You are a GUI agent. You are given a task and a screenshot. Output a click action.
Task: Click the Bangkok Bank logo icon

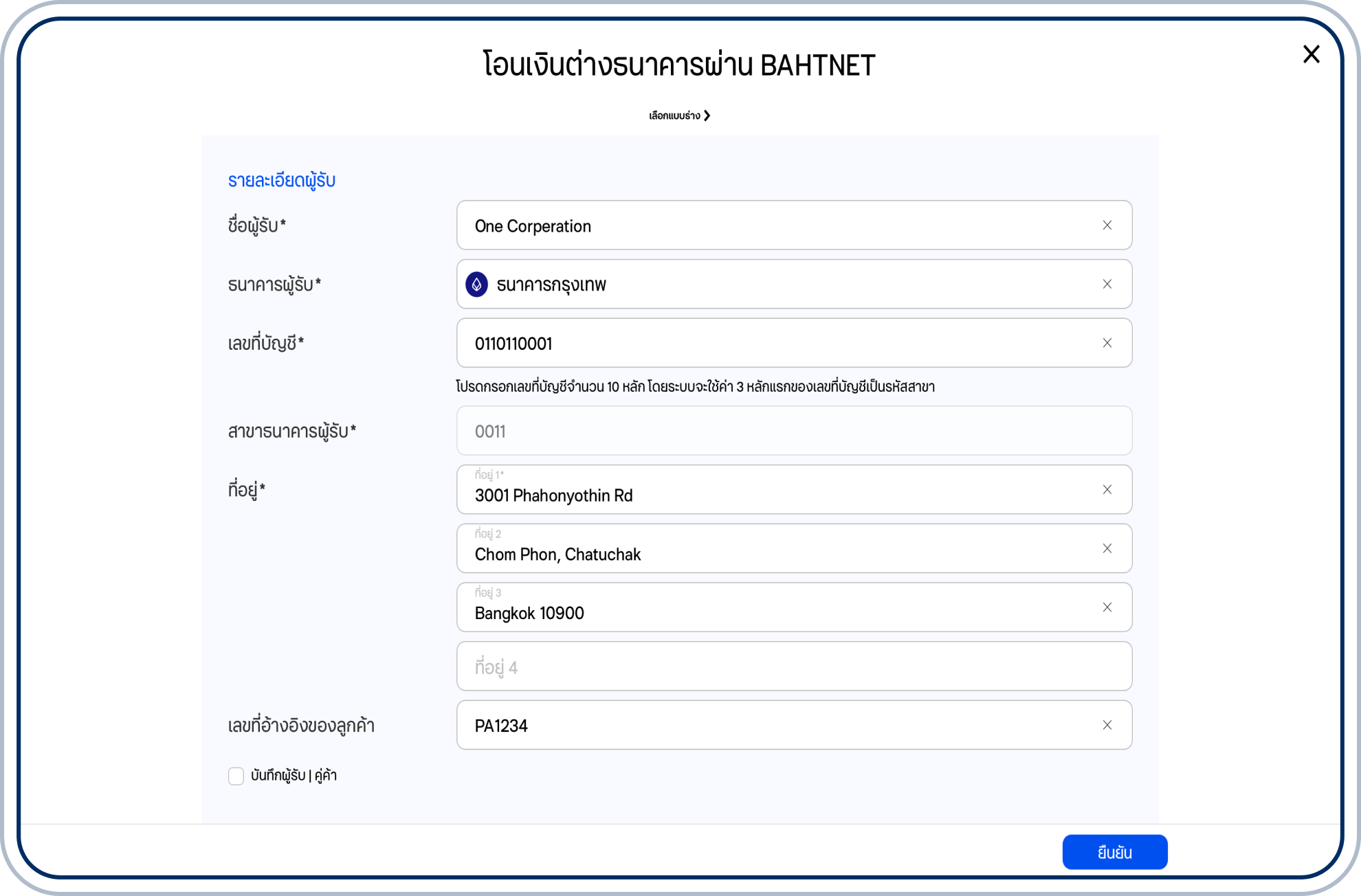pos(476,284)
